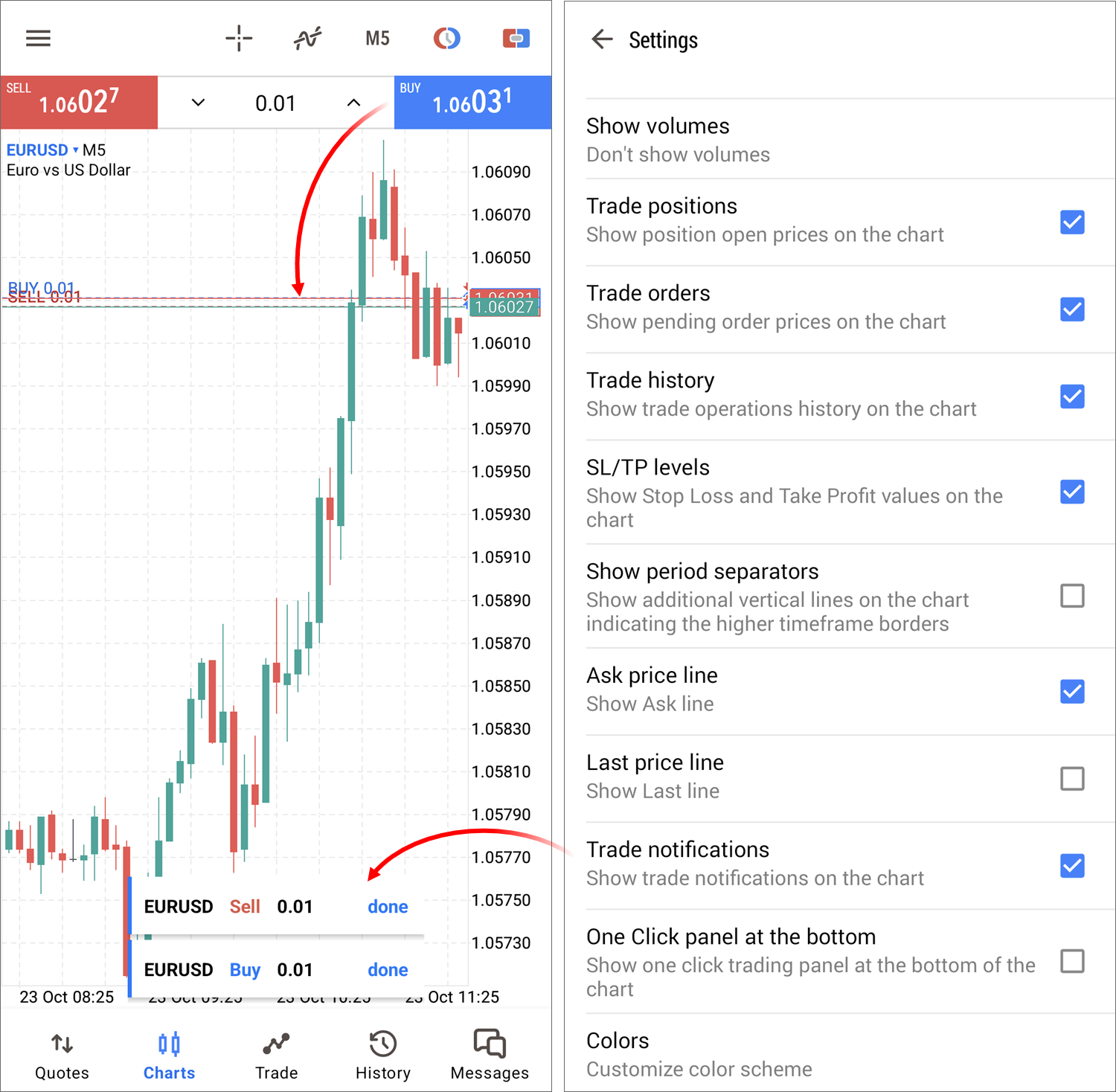The image size is (1116, 1092).
Task: Open the hamburger menu
Action: (38, 38)
